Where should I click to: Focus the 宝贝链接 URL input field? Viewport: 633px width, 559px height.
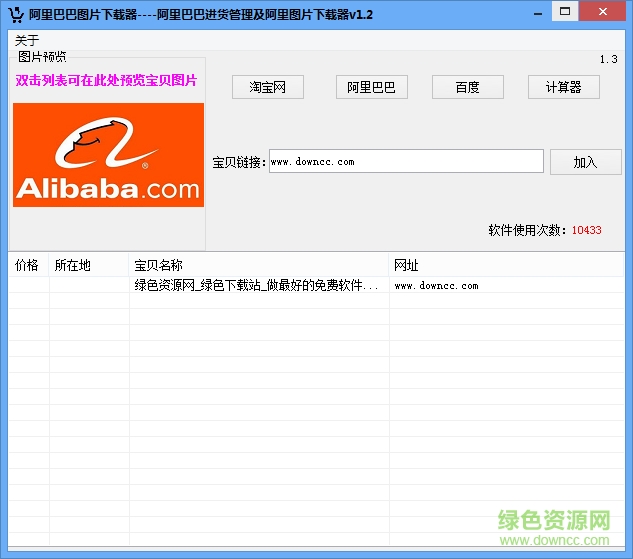pos(405,161)
